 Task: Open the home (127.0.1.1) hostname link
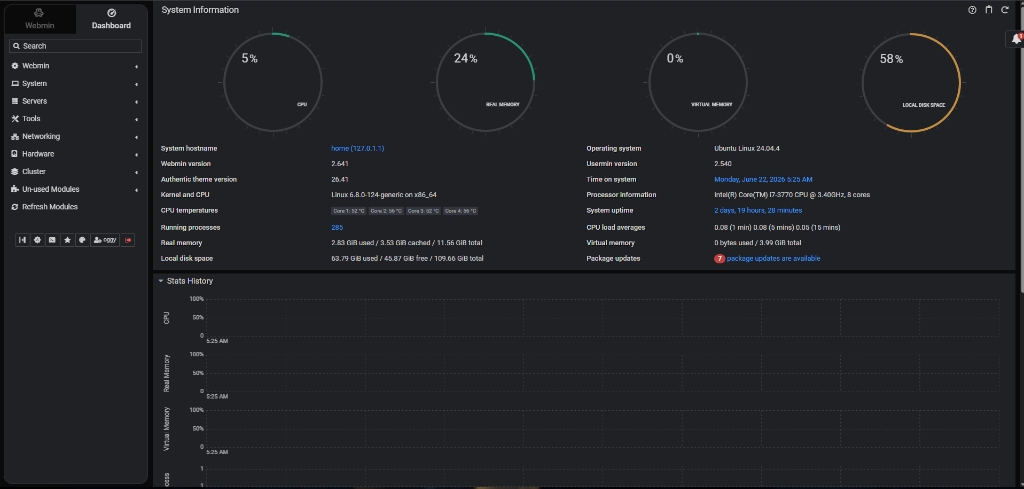(357, 148)
